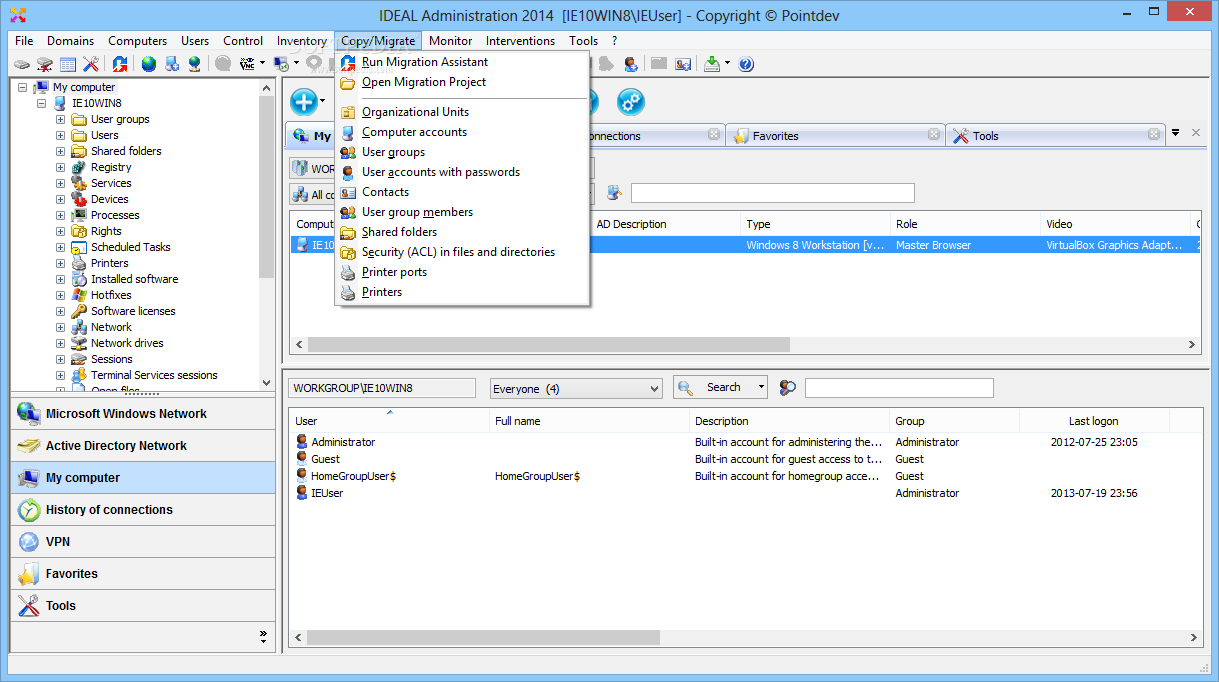The height and width of the screenshot is (682, 1219).
Task: Click the blue plus add icon
Action: (304, 101)
